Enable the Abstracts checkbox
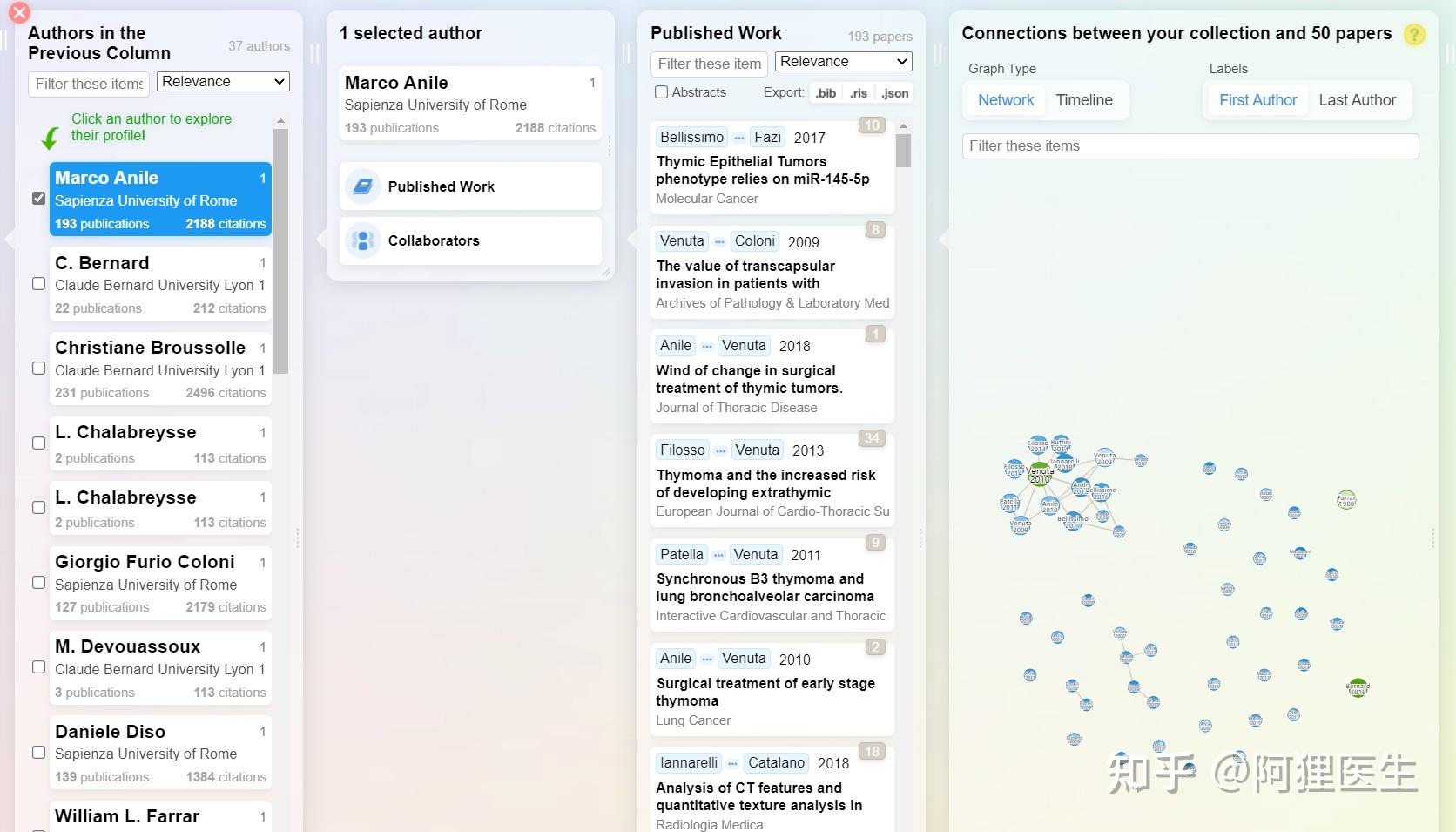Image resolution: width=1456 pixels, height=832 pixels. click(662, 92)
